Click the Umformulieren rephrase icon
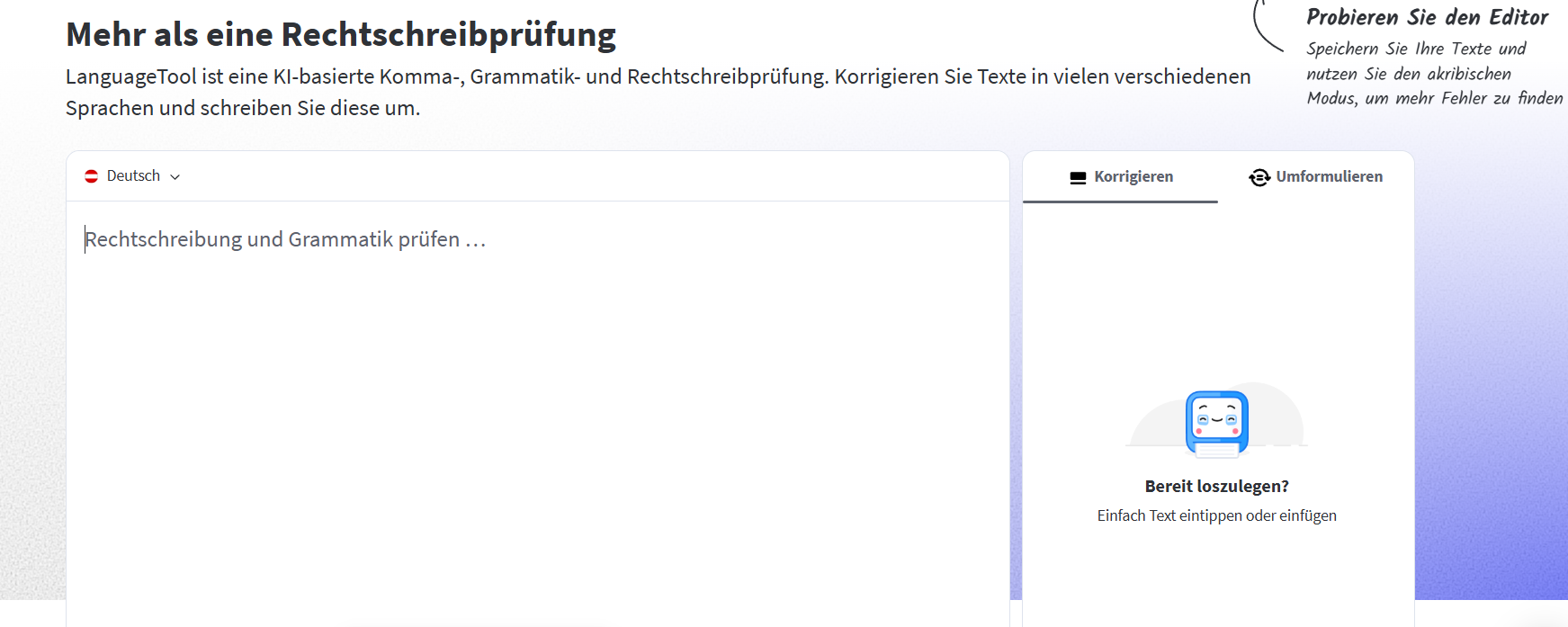 (1259, 177)
